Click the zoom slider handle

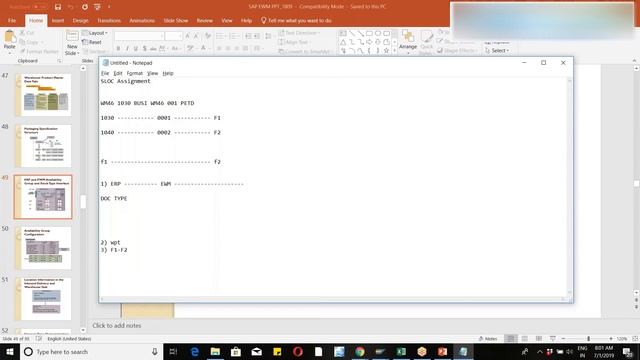click(x=589, y=339)
